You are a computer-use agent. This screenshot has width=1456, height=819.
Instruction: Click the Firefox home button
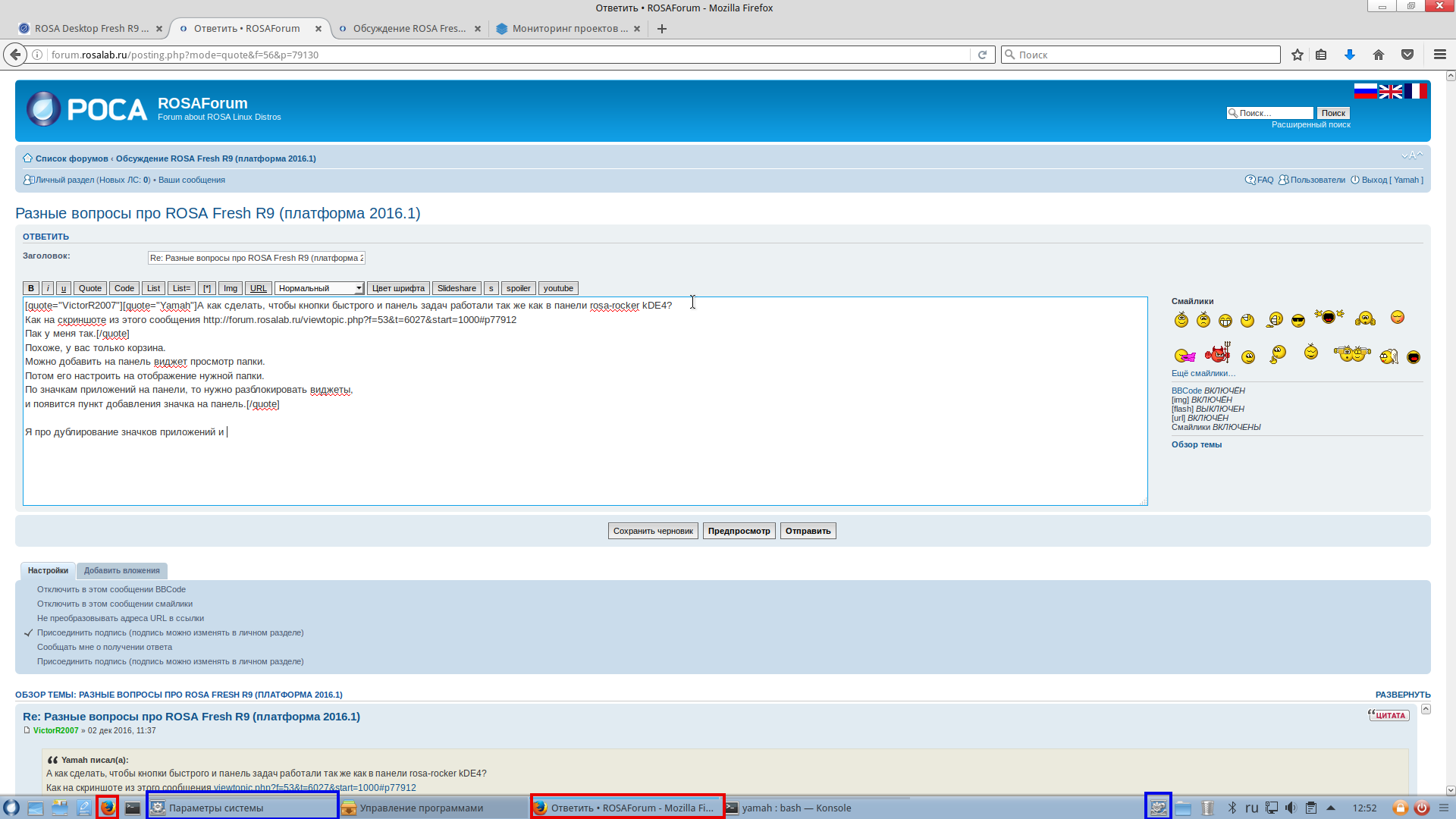point(1379,55)
